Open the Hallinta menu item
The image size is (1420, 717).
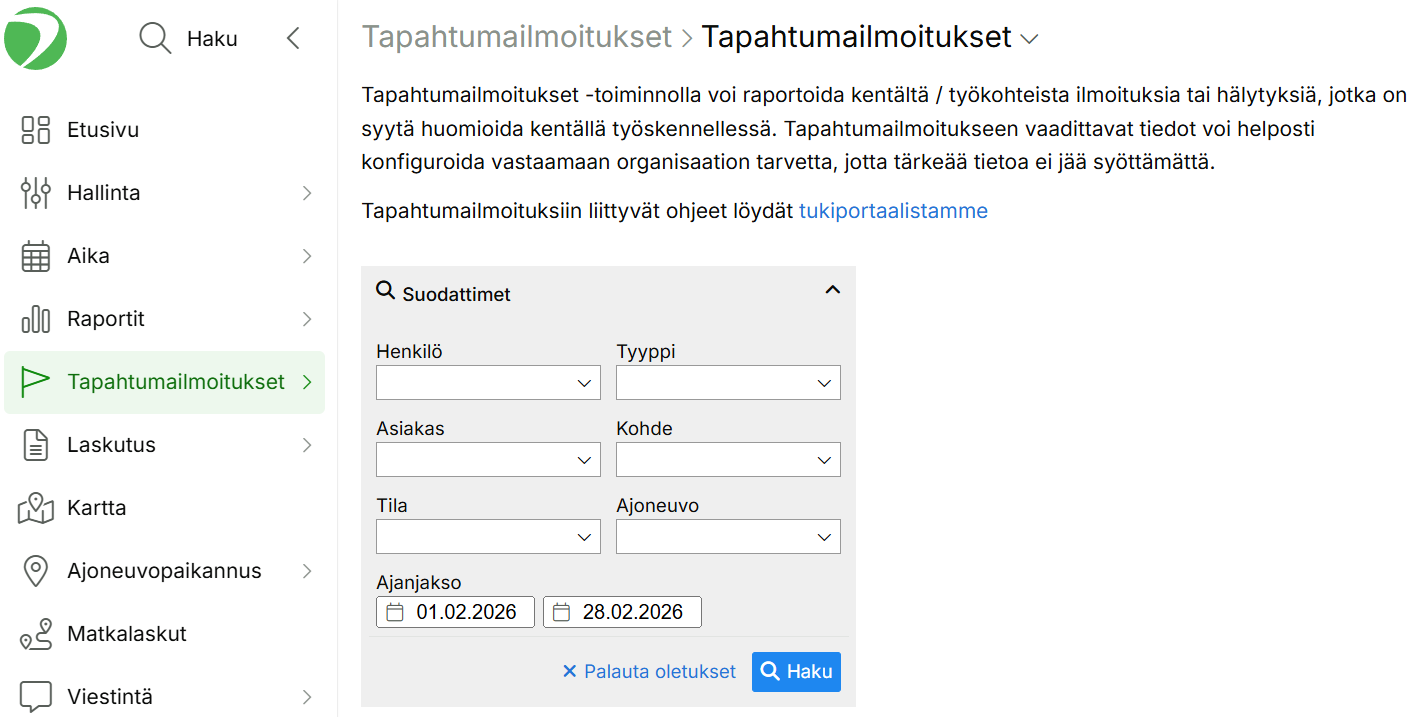click(104, 193)
